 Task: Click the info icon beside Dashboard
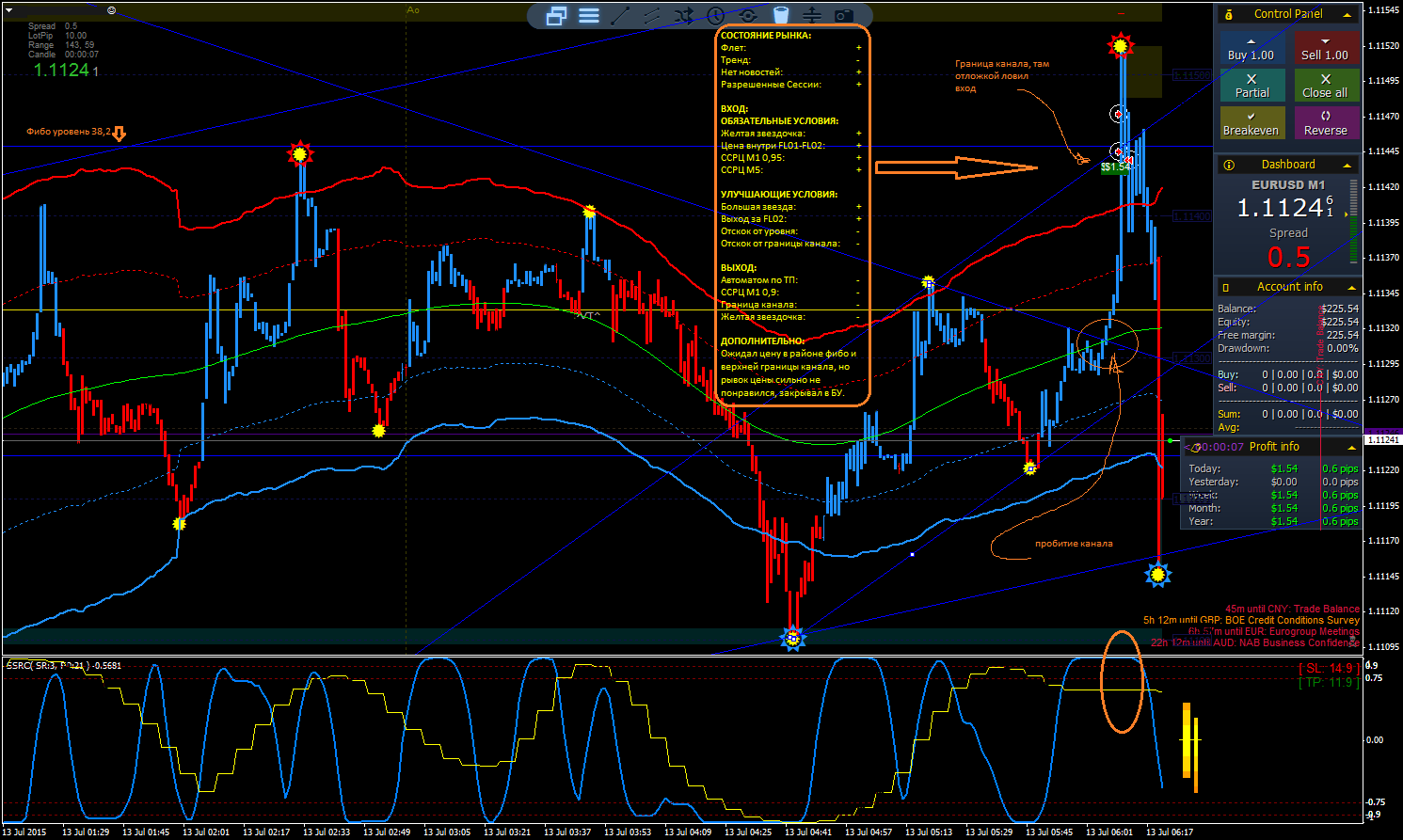coord(1229,165)
